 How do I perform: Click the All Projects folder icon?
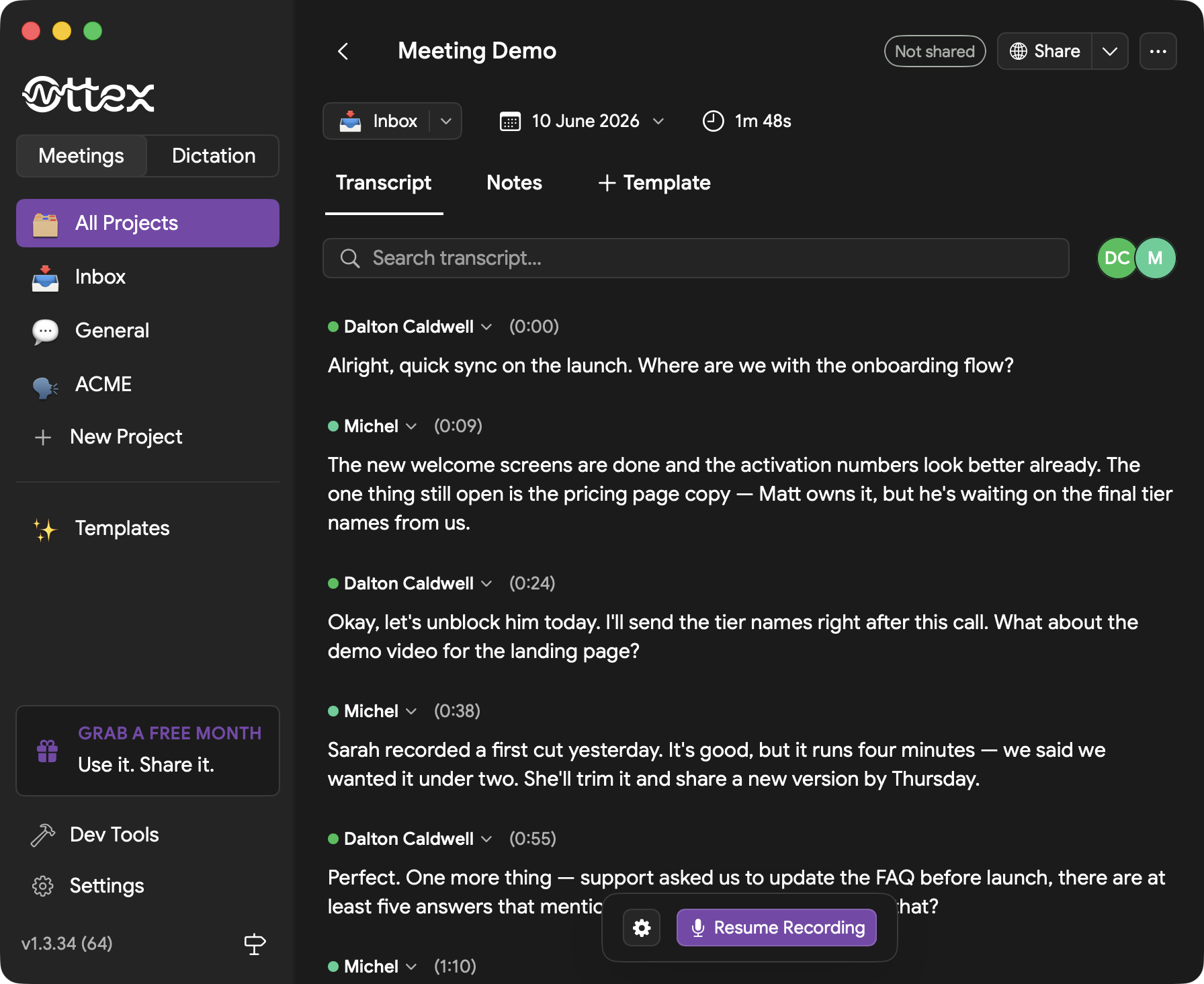(45, 224)
